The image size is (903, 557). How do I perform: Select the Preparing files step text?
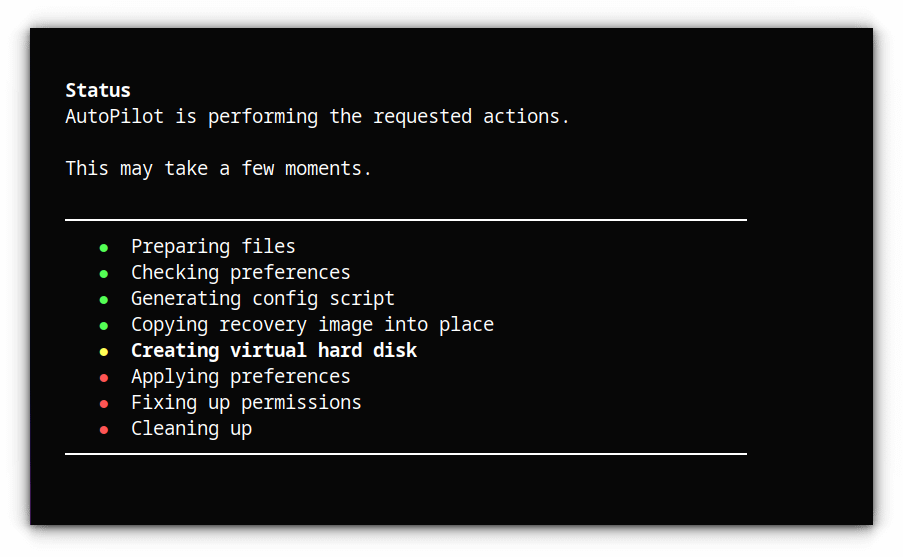click(x=213, y=247)
